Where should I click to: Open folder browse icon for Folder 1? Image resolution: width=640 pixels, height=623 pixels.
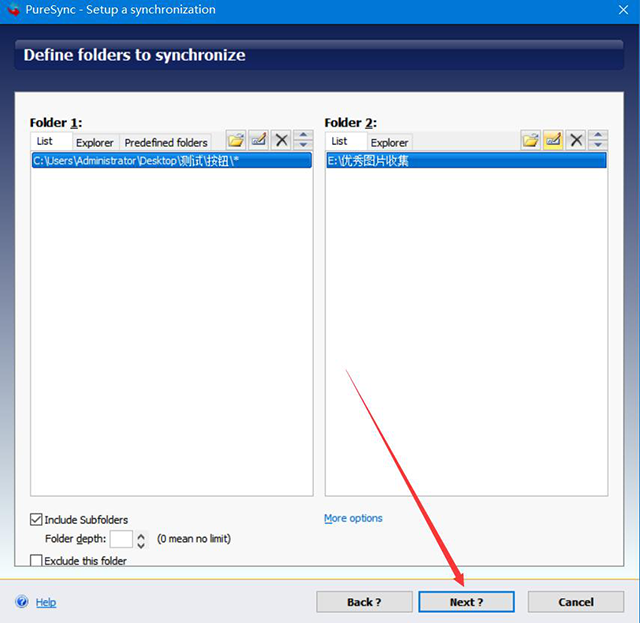236,140
